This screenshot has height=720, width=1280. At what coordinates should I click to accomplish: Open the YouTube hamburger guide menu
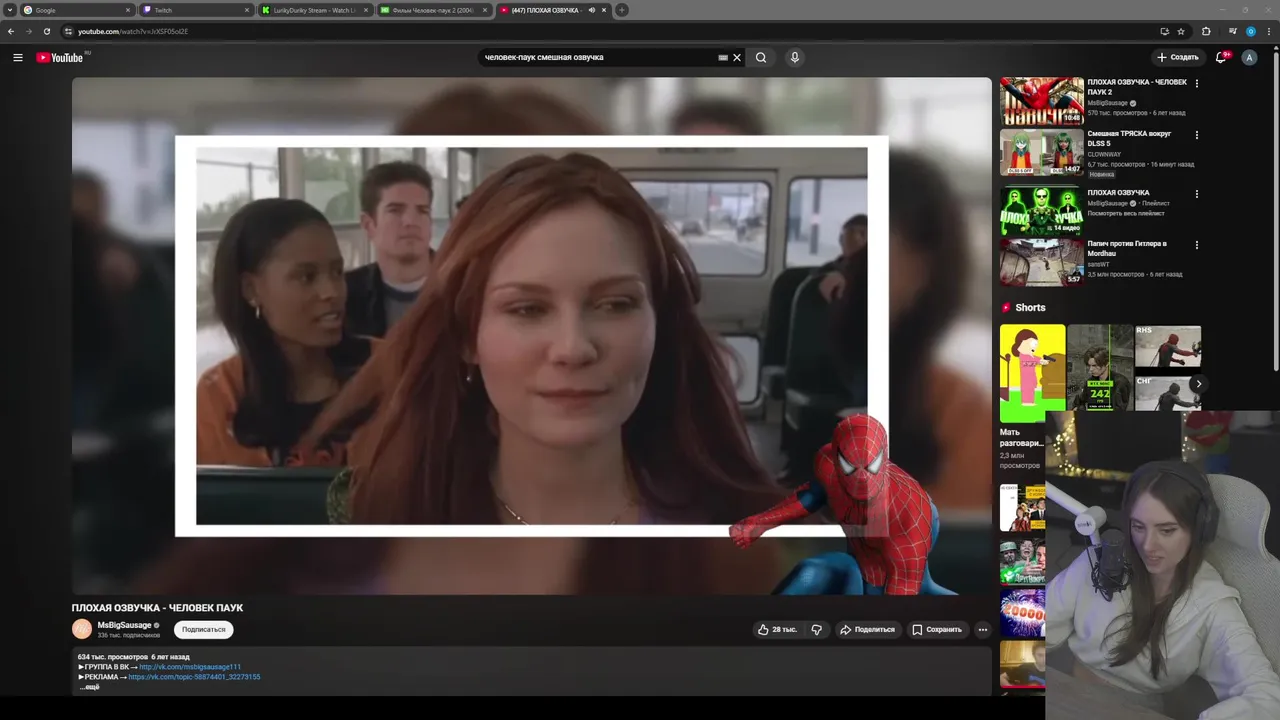[17, 57]
